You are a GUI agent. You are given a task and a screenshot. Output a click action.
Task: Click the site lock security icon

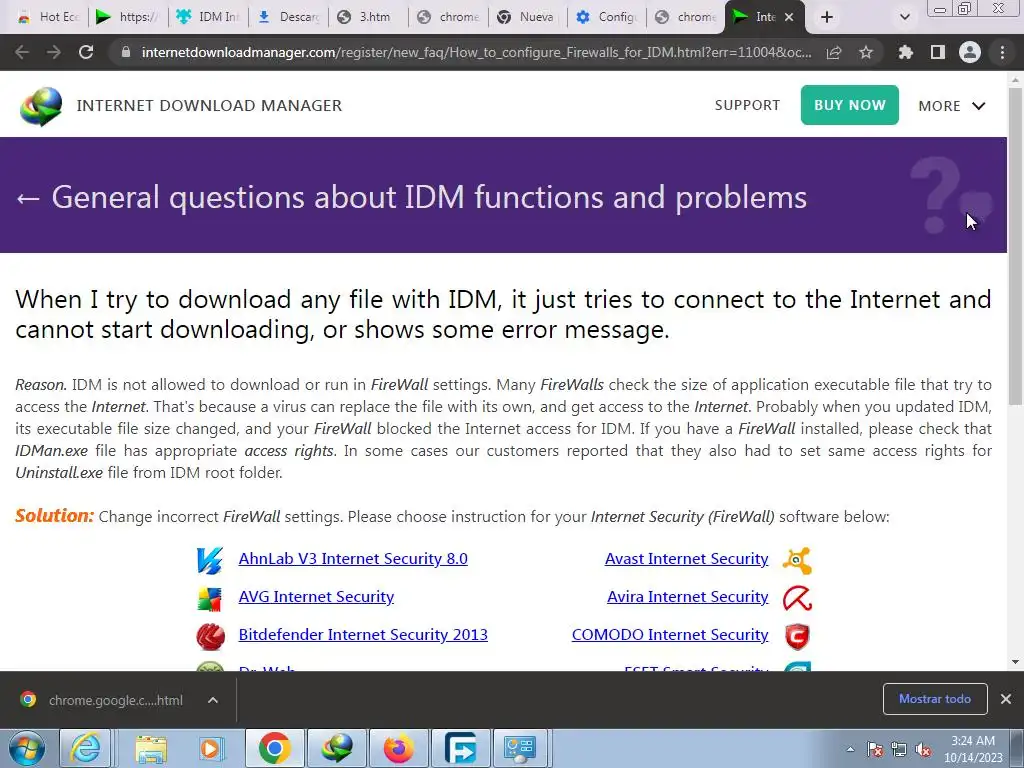(x=126, y=52)
